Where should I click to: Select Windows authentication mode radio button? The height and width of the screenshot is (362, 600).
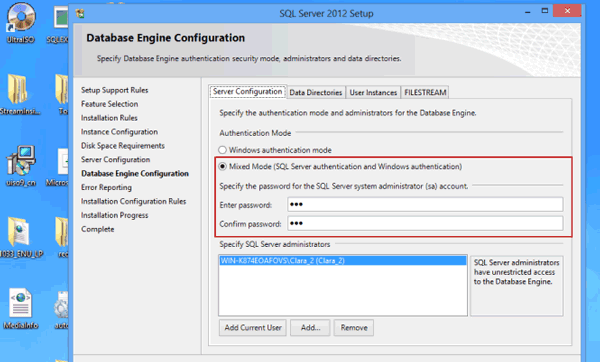222,150
